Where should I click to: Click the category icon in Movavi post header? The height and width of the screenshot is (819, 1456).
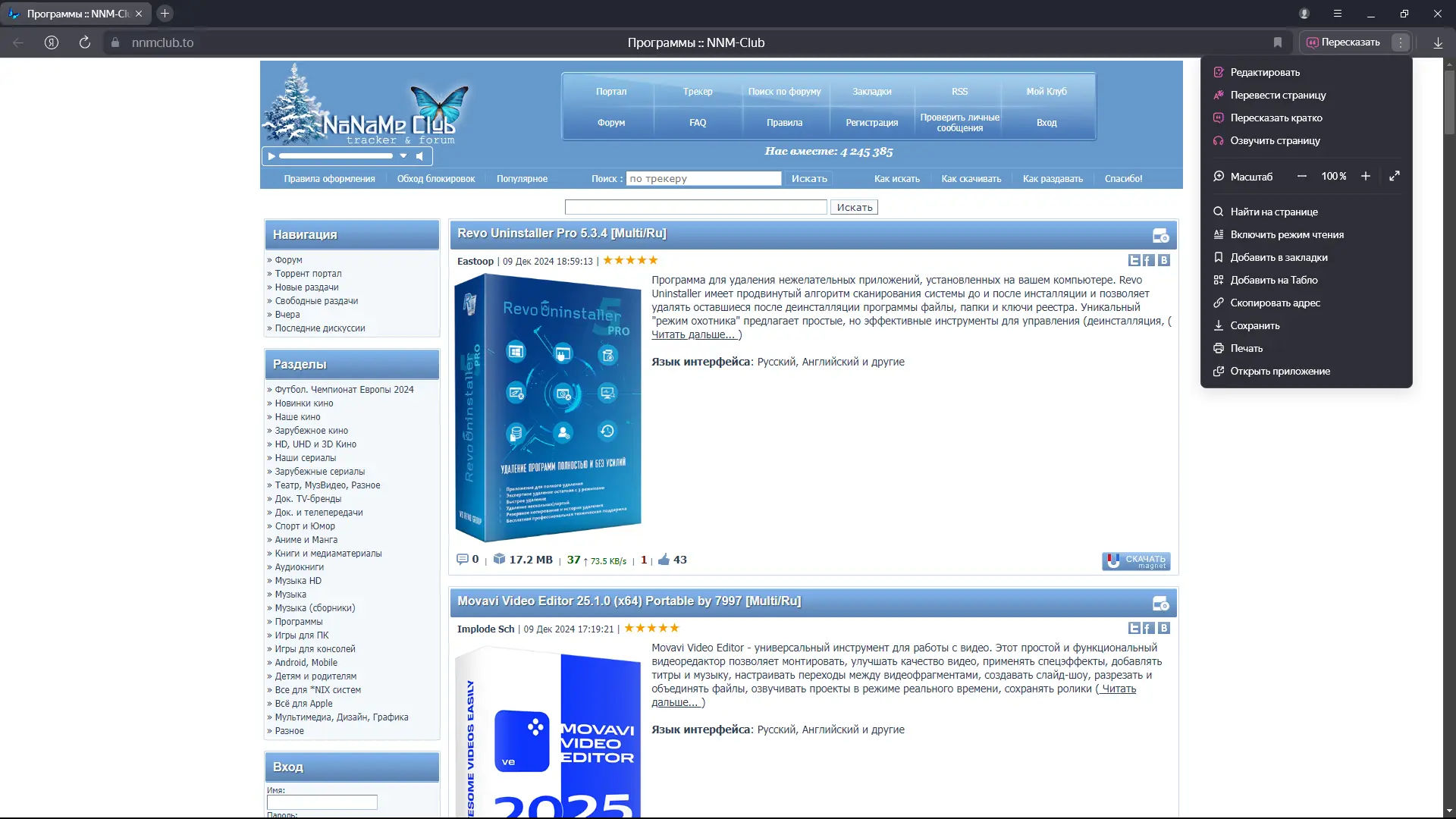pos(1160,604)
